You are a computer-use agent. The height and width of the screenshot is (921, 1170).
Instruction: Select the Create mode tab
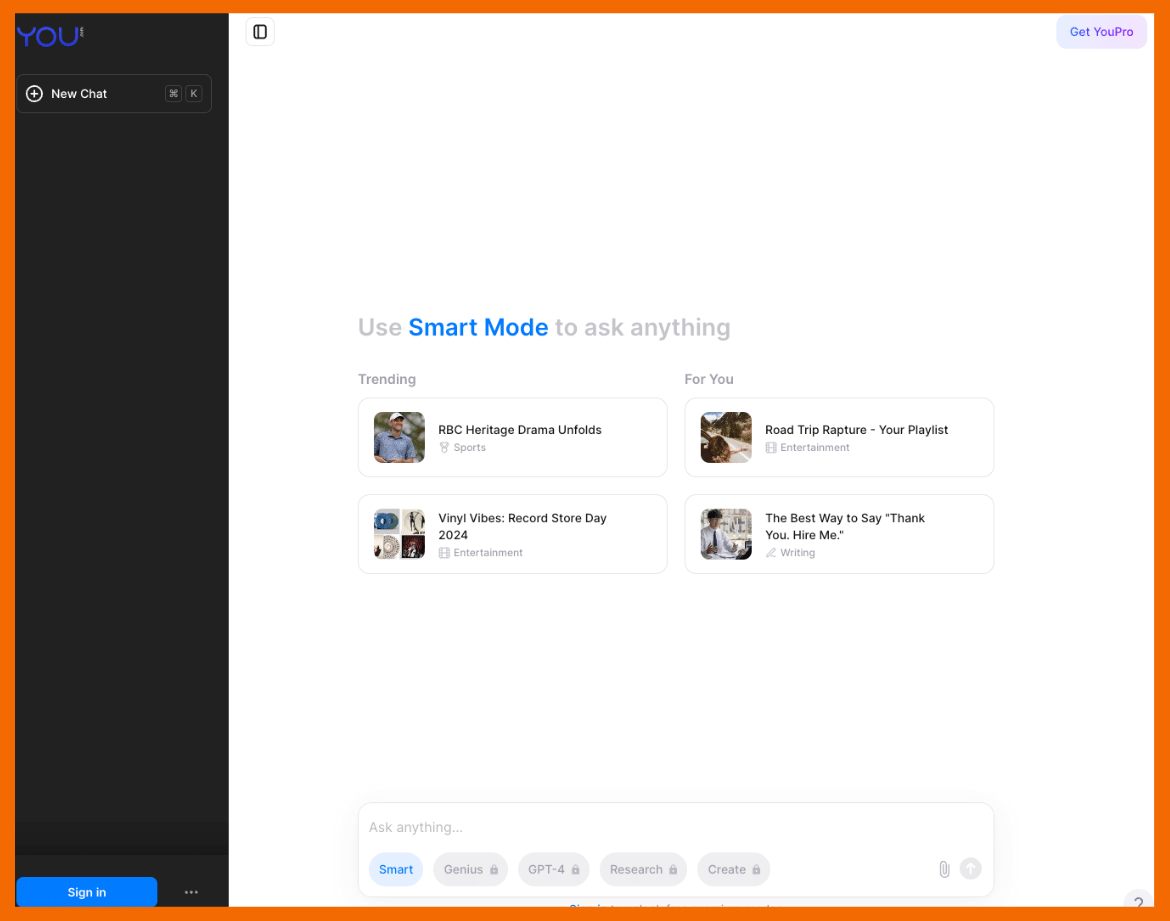tap(727, 869)
